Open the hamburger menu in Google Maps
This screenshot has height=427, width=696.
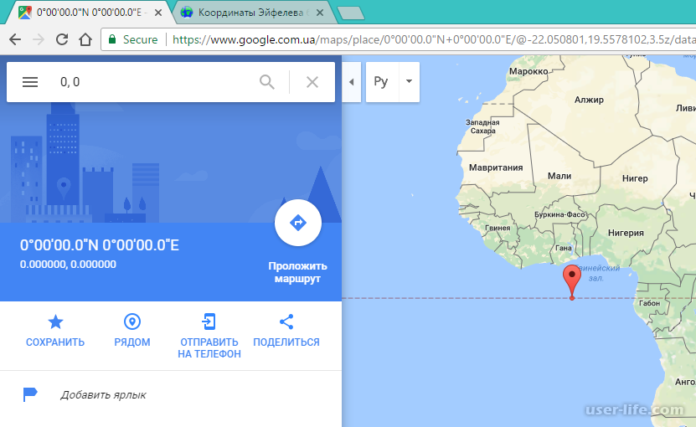(30, 82)
